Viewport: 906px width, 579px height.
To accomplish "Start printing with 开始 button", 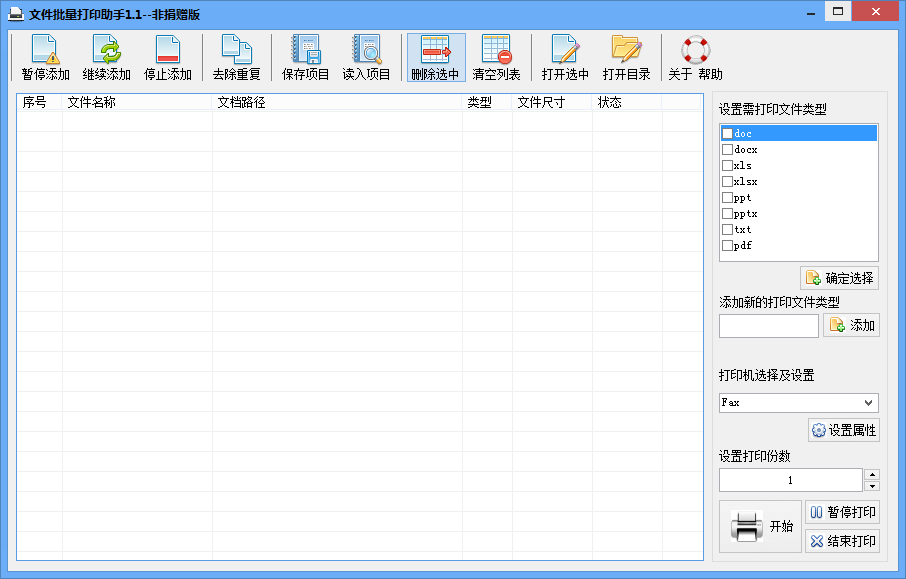I will tap(760, 526).
